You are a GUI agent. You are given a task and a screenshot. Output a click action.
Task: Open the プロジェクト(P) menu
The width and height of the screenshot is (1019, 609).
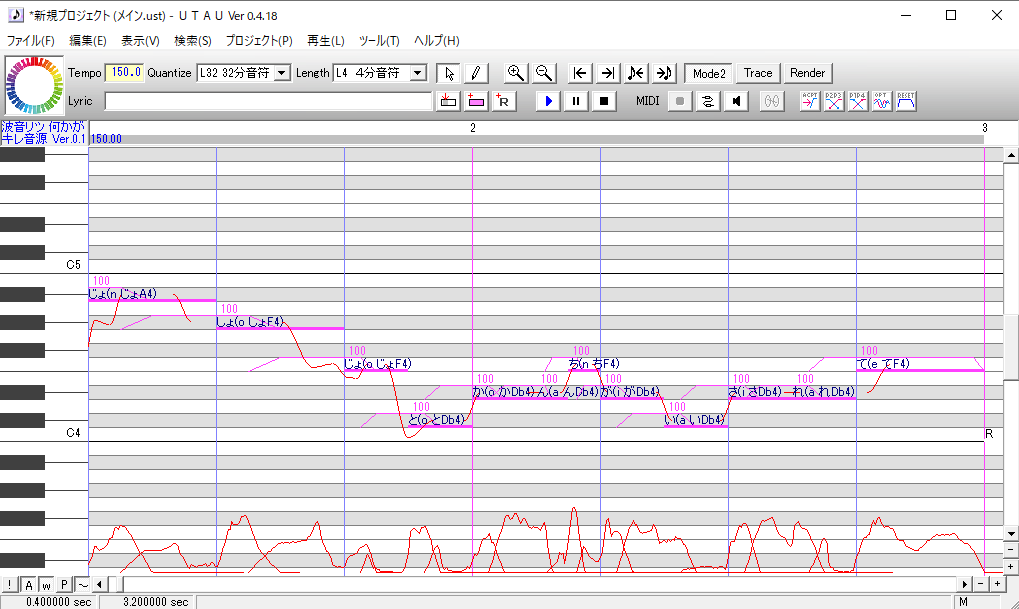click(259, 40)
